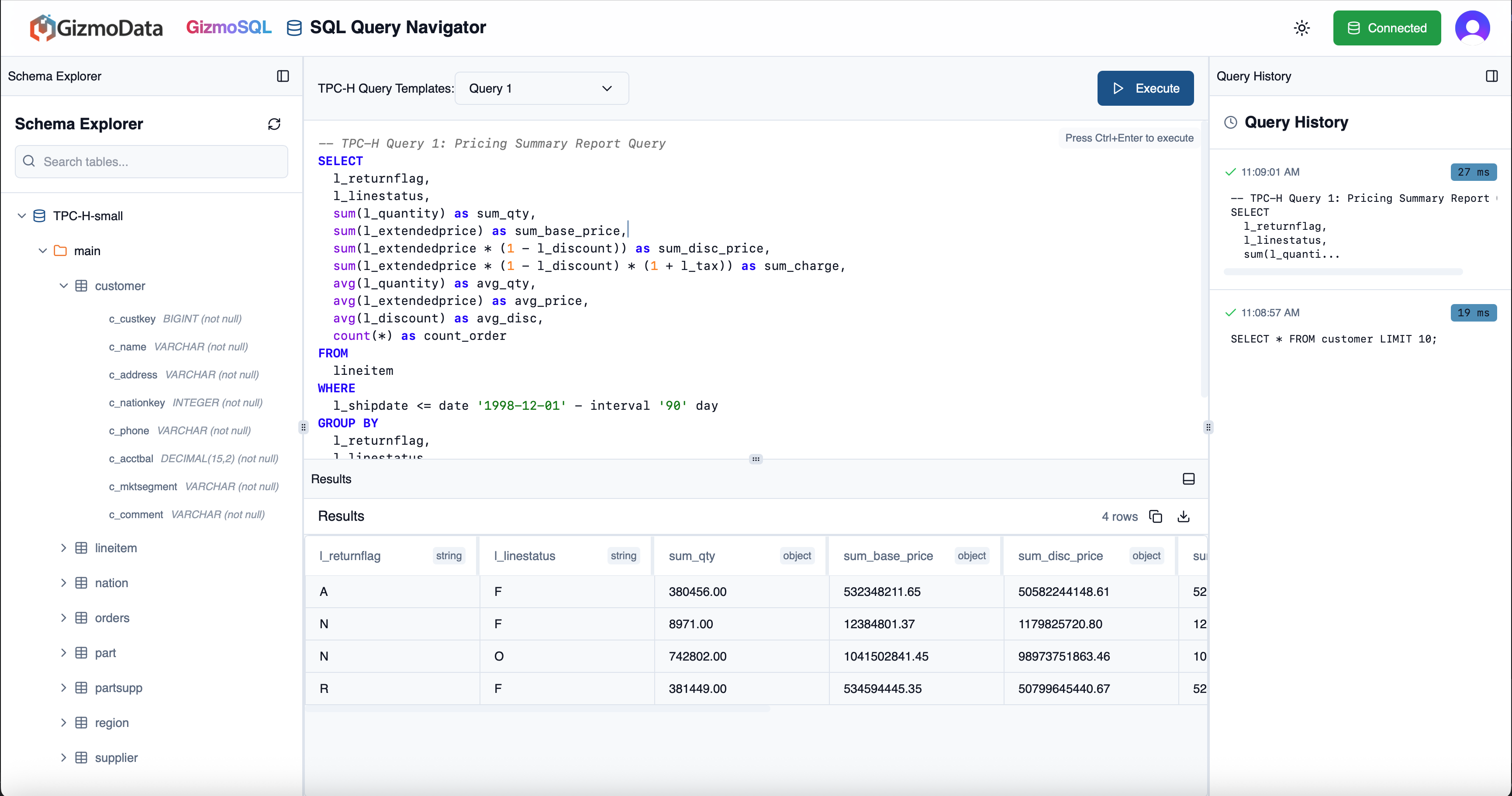This screenshot has height=796, width=1512.
Task: Click the Execute button
Action: tap(1145, 88)
